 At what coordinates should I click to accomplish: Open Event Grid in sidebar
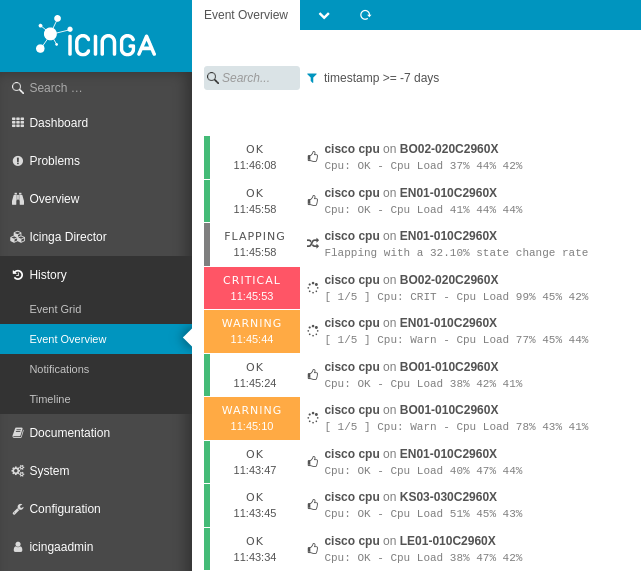55,309
